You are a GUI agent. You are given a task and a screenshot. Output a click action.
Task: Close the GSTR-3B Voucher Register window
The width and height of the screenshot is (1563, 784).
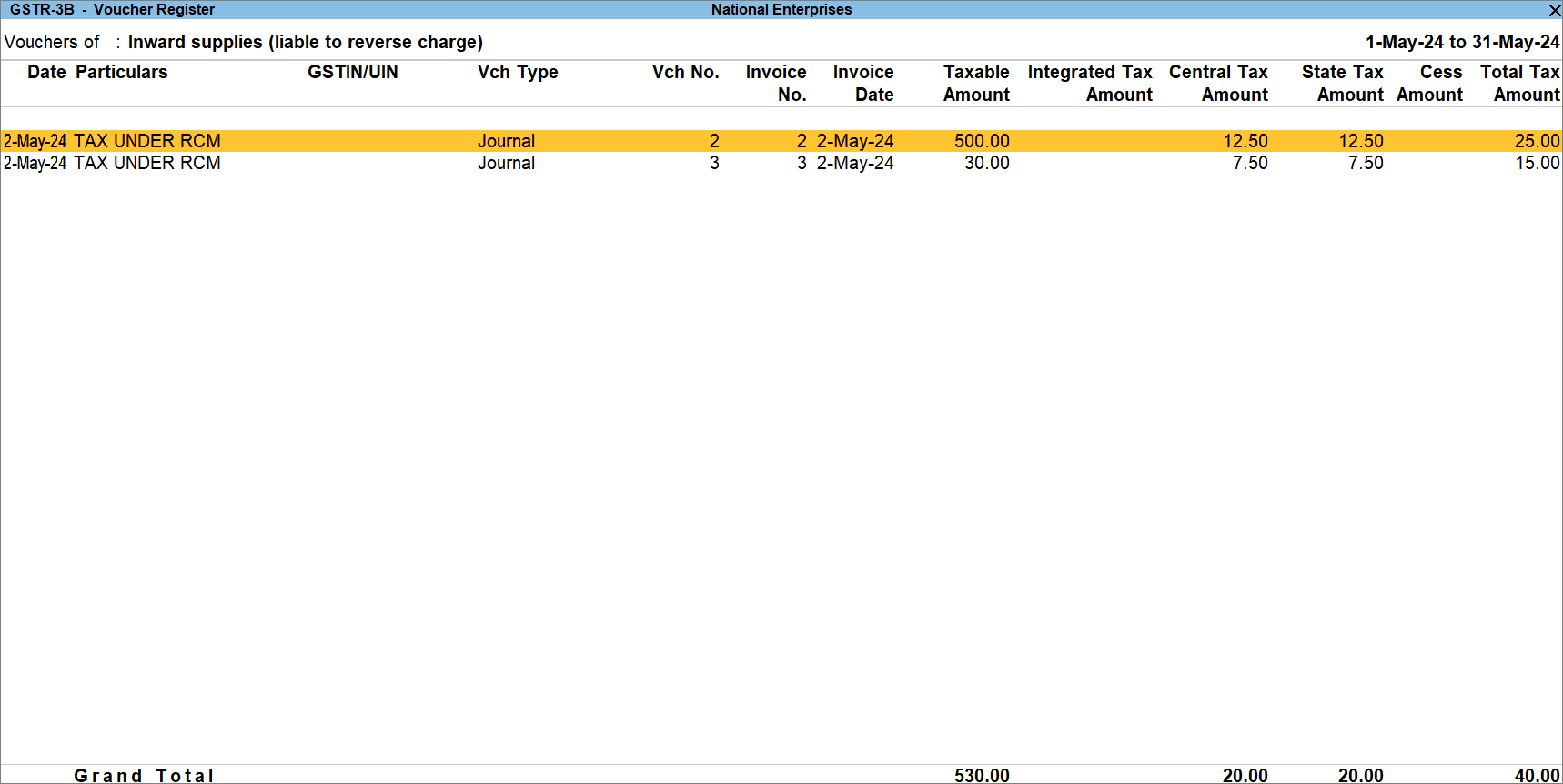[1554, 10]
